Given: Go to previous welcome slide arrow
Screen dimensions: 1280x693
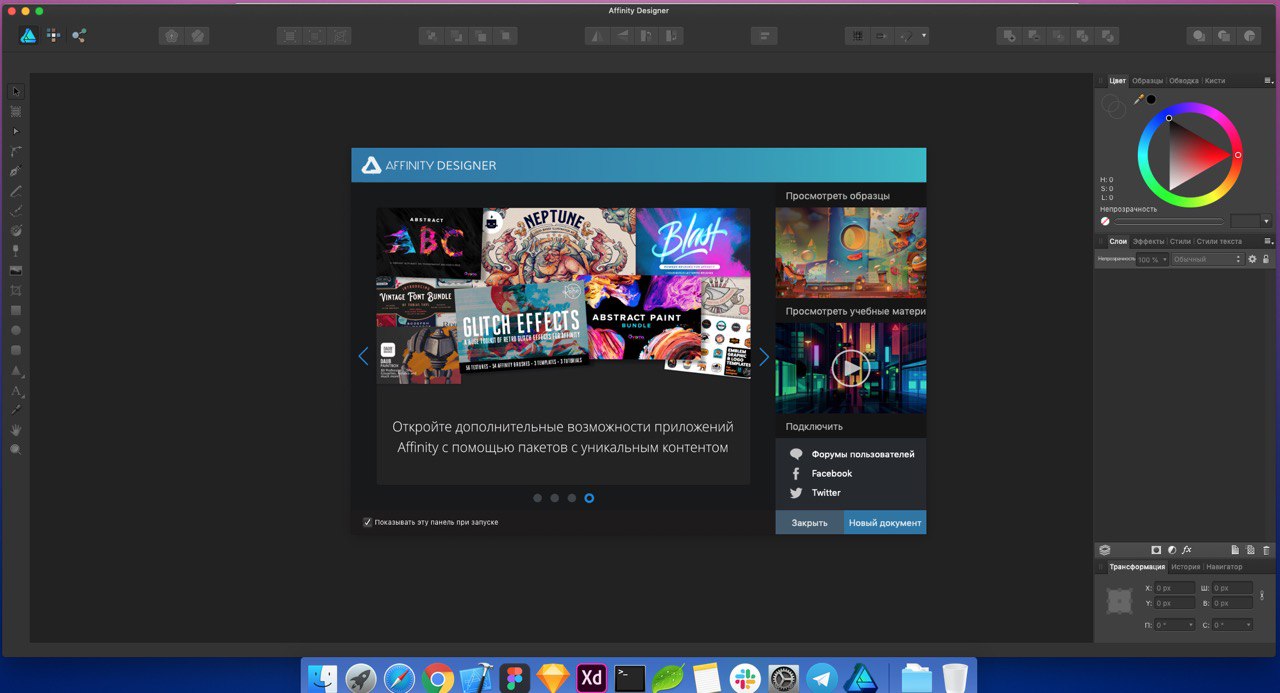Looking at the screenshot, I should 363,356.
